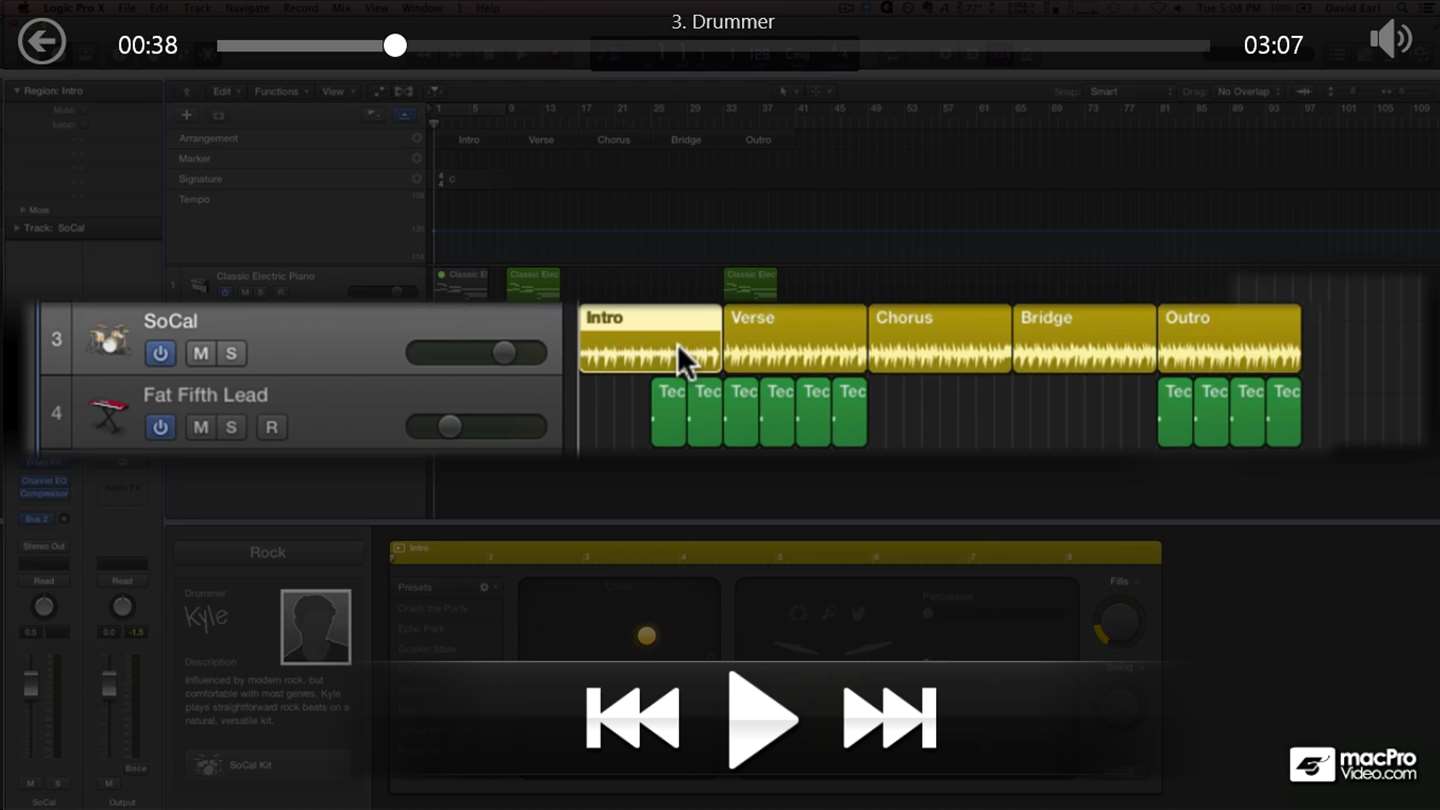Click the Intro arrangement marker

(469, 140)
